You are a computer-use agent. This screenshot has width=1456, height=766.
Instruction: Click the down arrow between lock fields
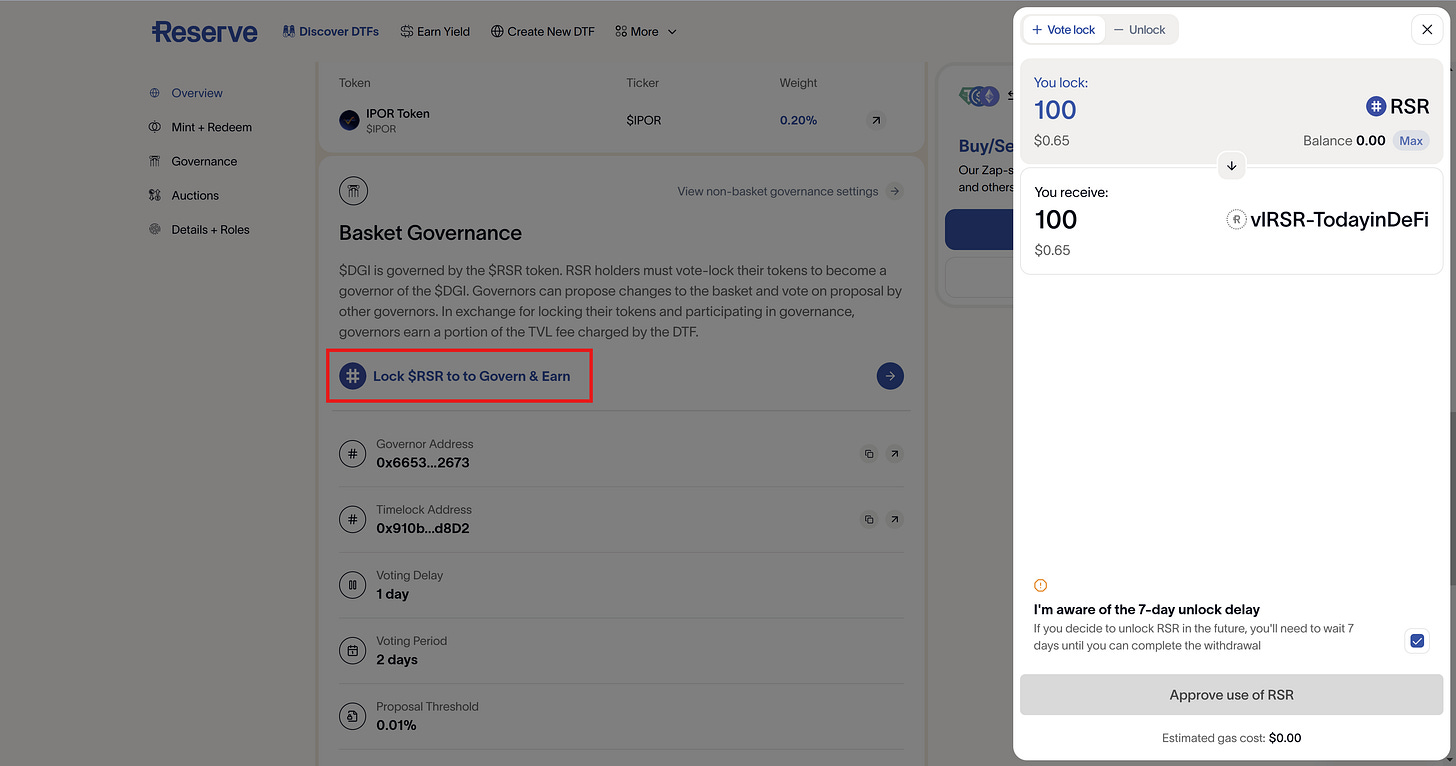(x=1232, y=166)
